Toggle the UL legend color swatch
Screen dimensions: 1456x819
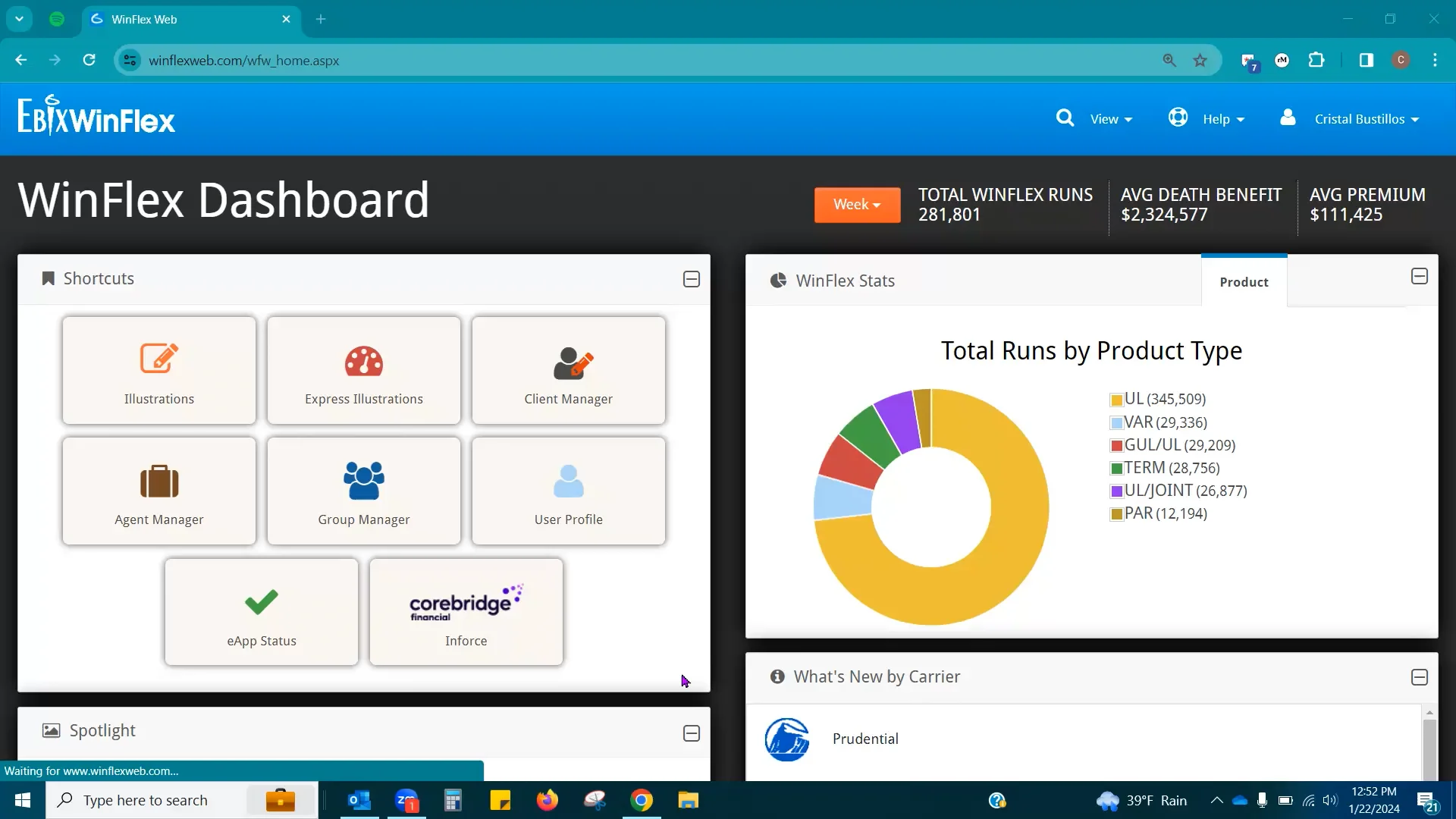[1116, 400]
